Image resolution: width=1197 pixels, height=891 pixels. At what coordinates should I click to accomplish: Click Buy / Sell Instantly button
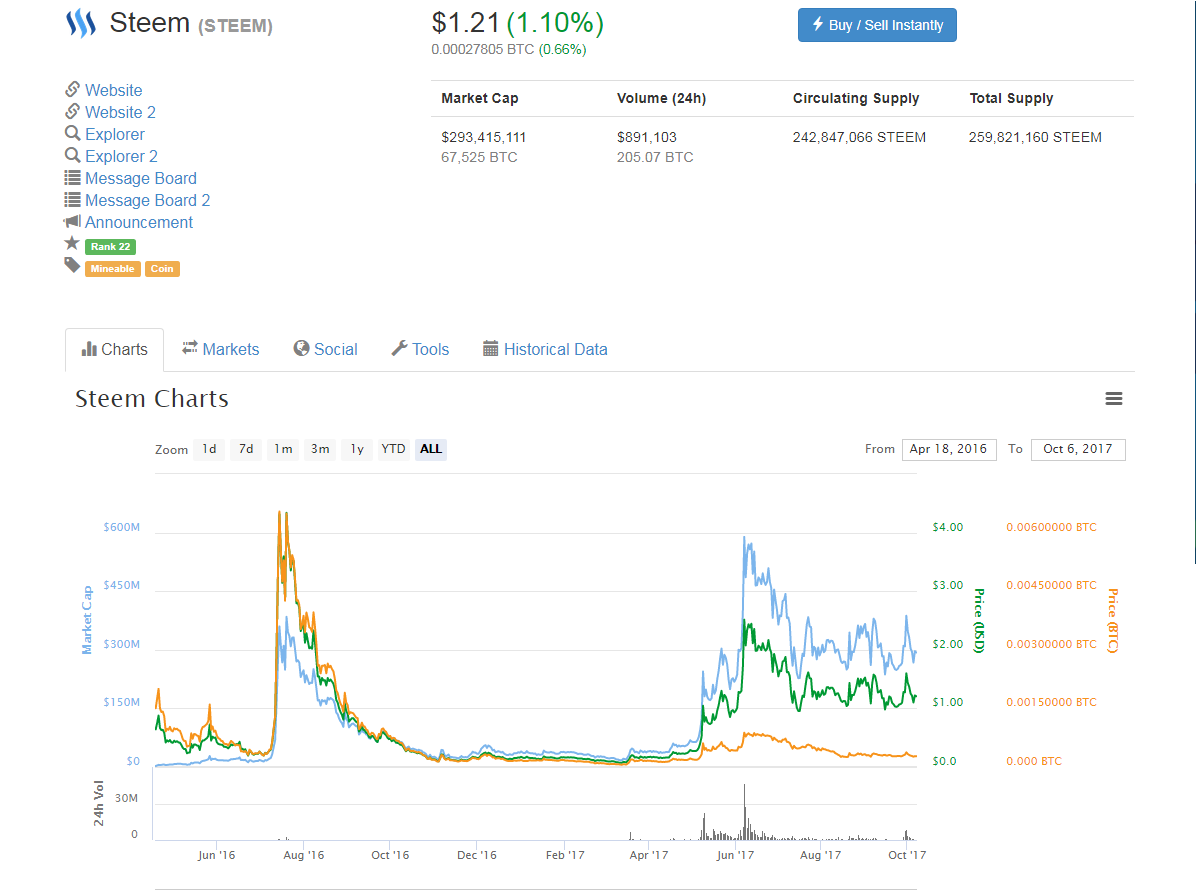point(877,25)
